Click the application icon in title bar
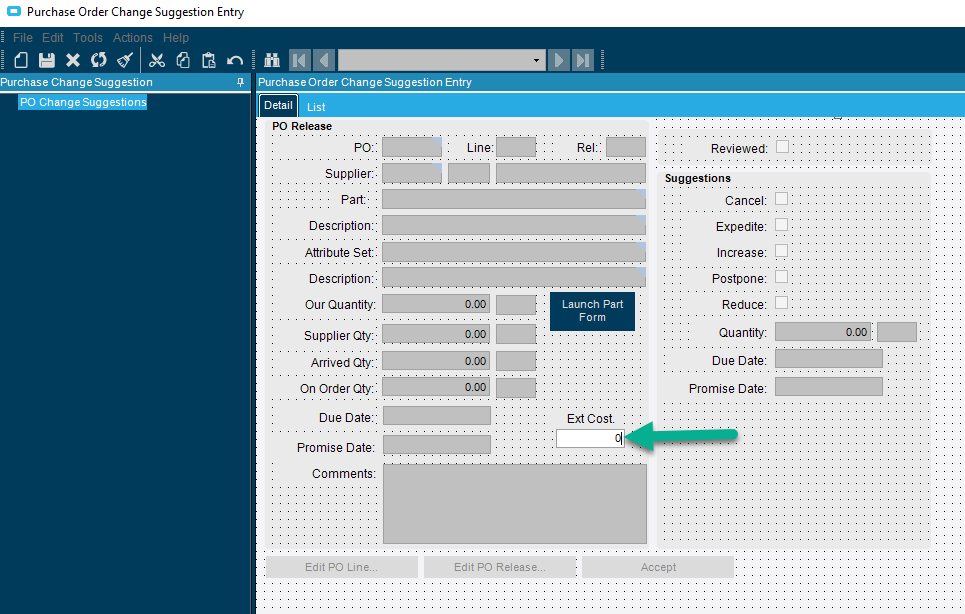The height and width of the screenshot is (614, 965). tap(14, 12)
